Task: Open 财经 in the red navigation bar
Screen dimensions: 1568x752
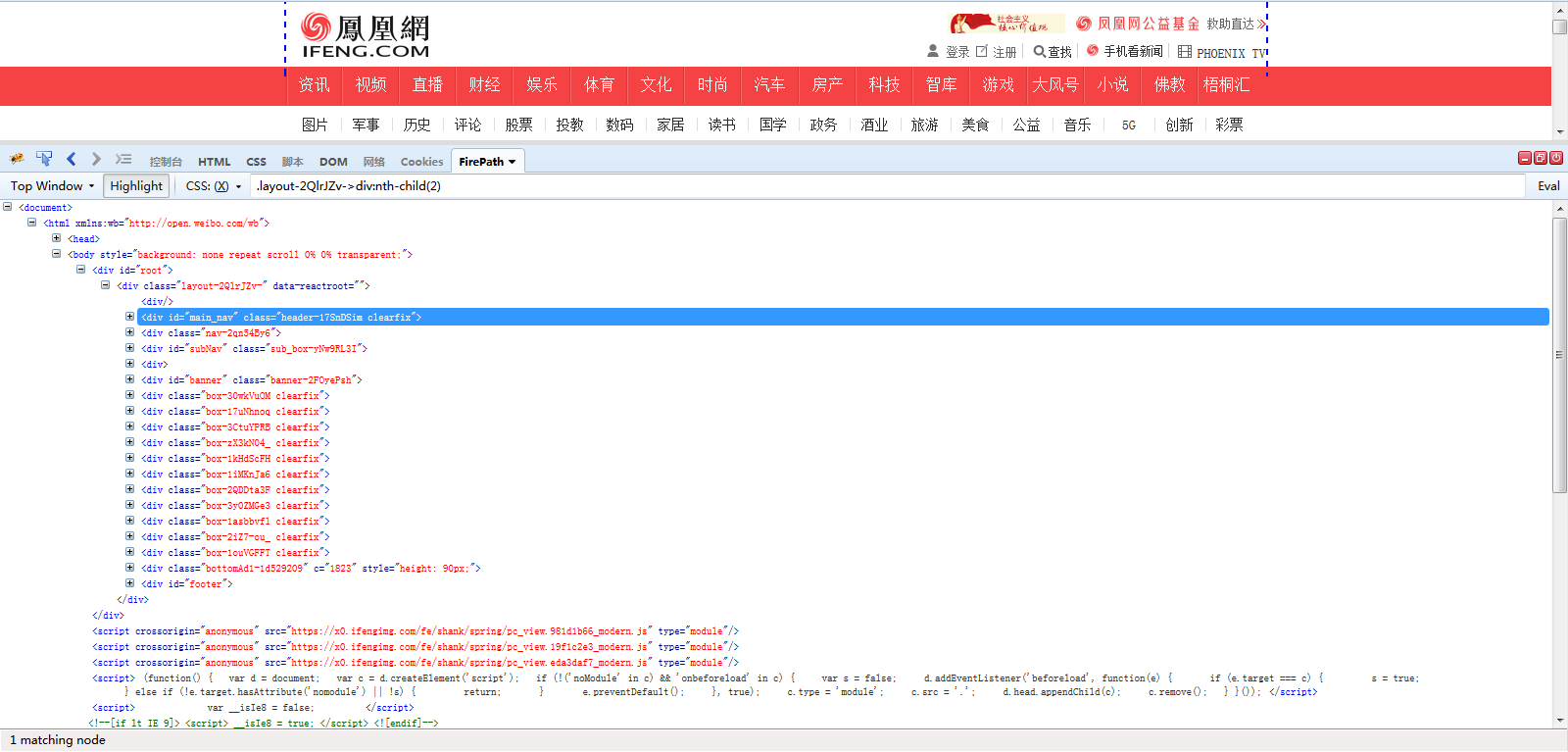Action: coord(484,85)
